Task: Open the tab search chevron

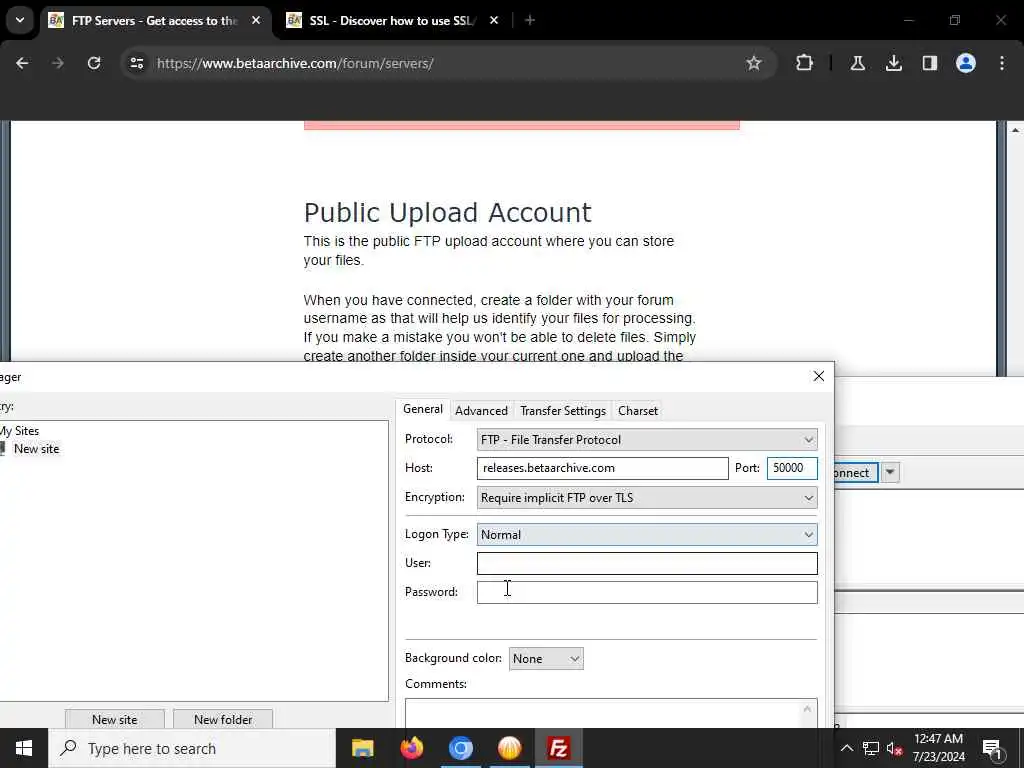Action: coord(20,20)
